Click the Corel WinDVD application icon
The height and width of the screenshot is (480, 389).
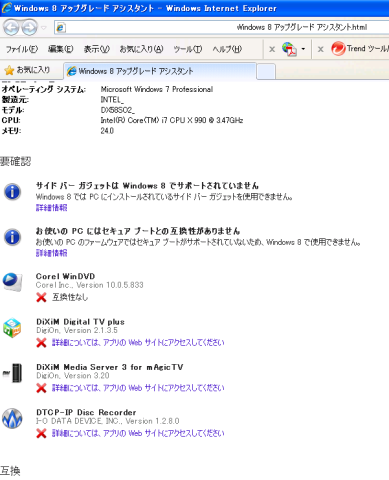12,282
